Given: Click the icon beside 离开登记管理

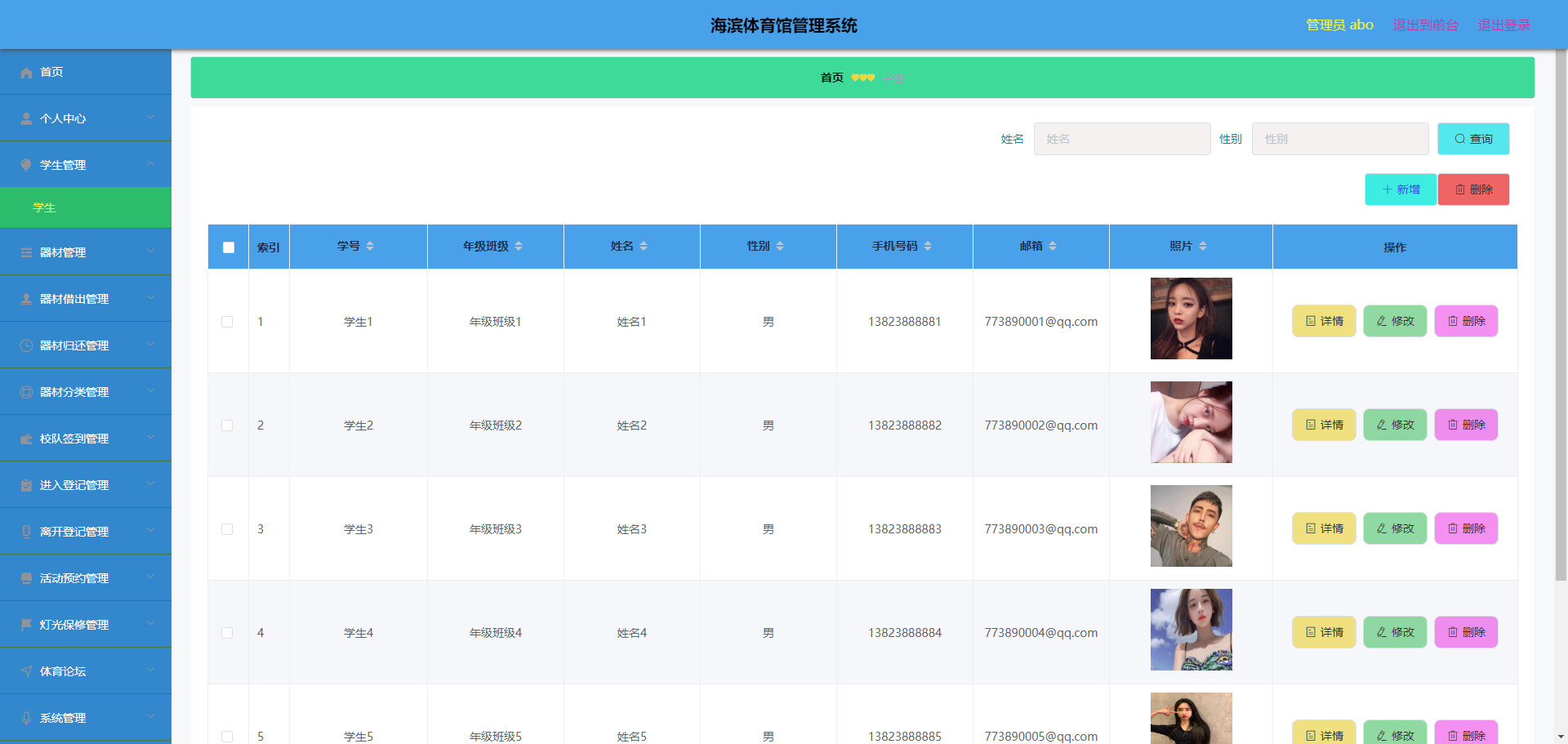Looking at the screenshot, I should 26,532.
